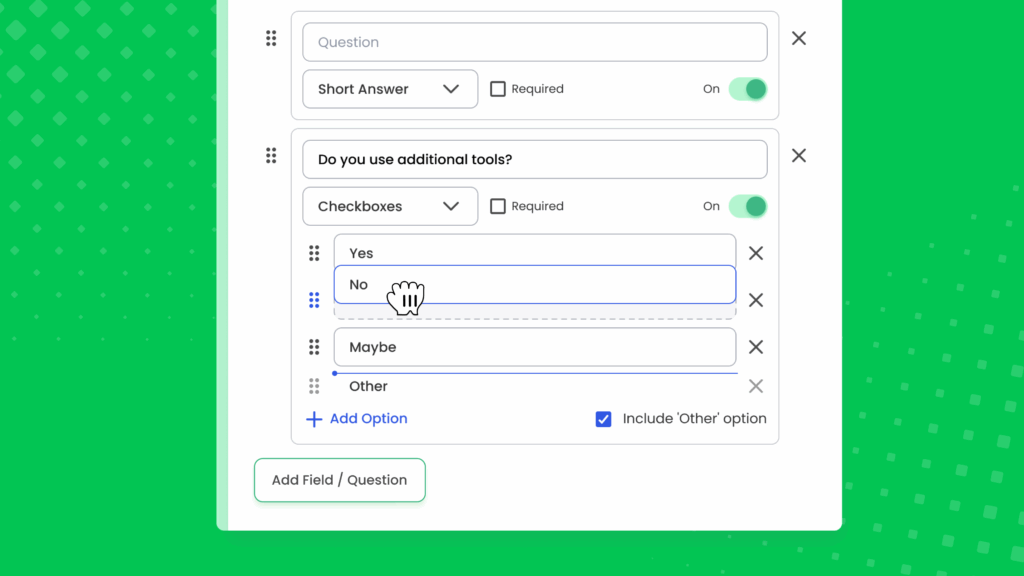Click the drag handle next to the Maybe option
This screenshot has height=576, width=1024.
point(315,346)
